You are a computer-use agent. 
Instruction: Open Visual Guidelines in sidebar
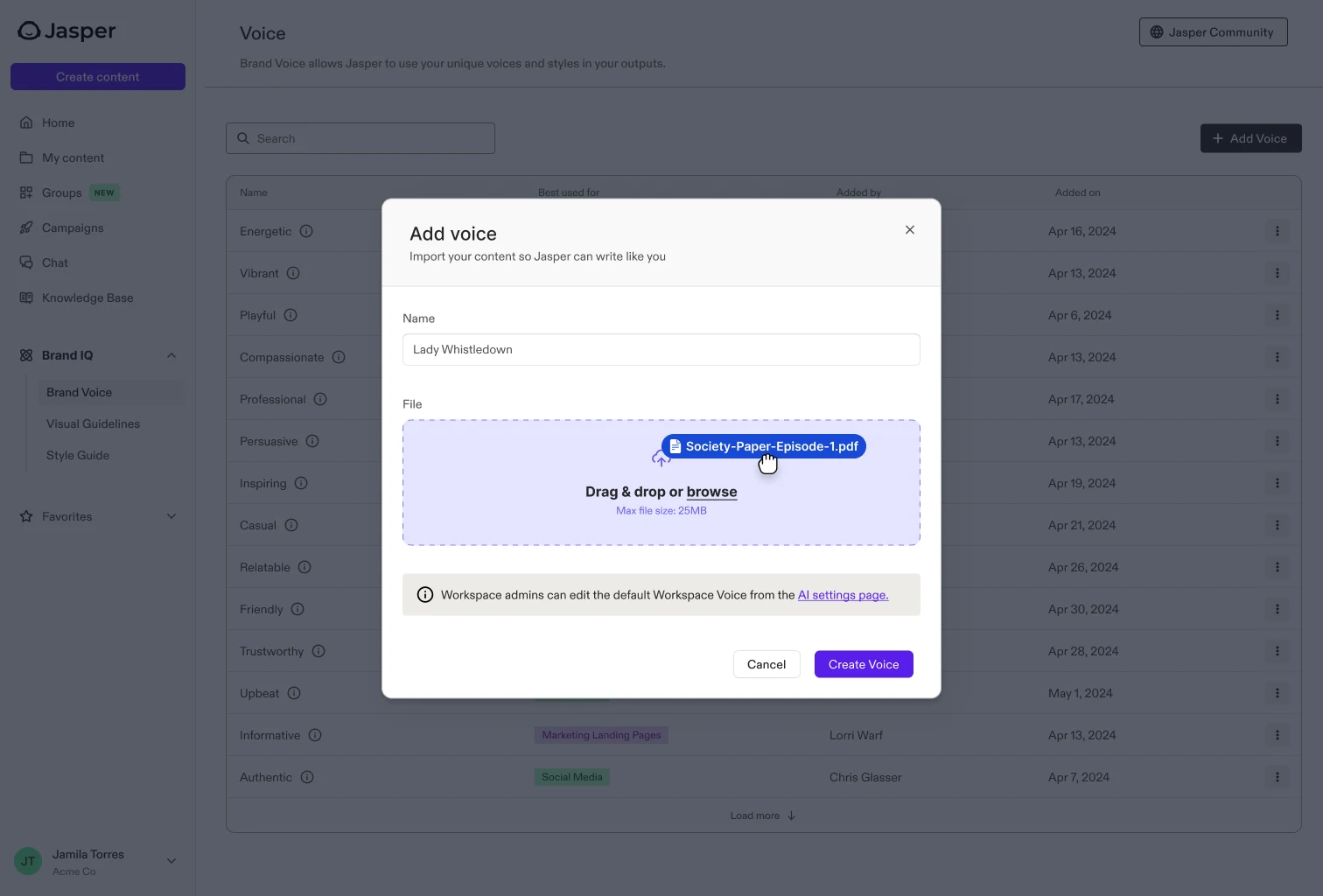point(93,423)
